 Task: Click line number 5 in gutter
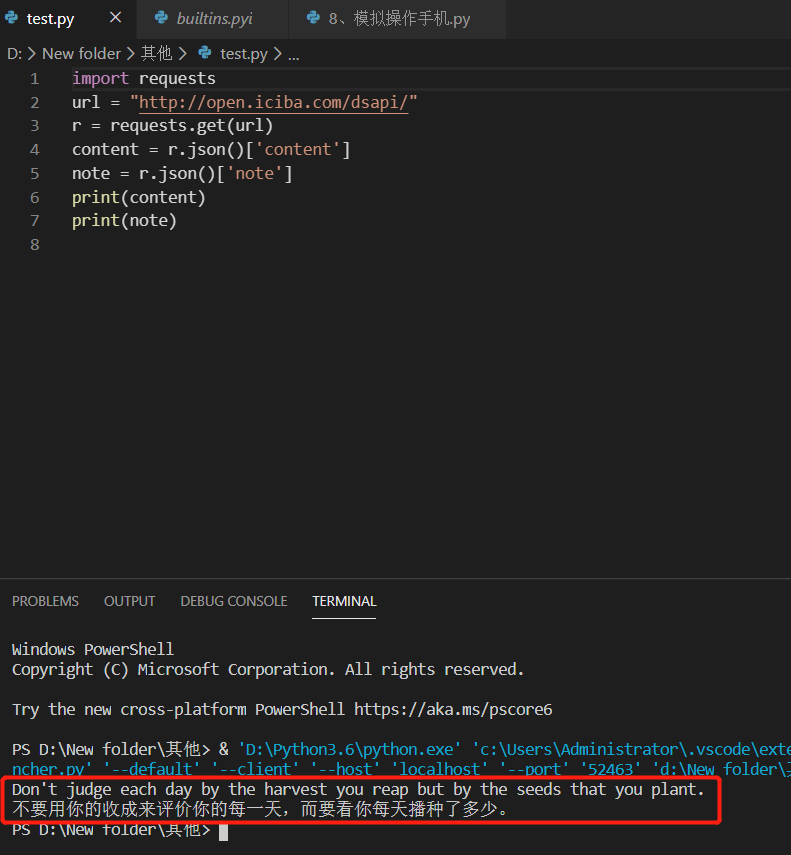click(34, 174)
